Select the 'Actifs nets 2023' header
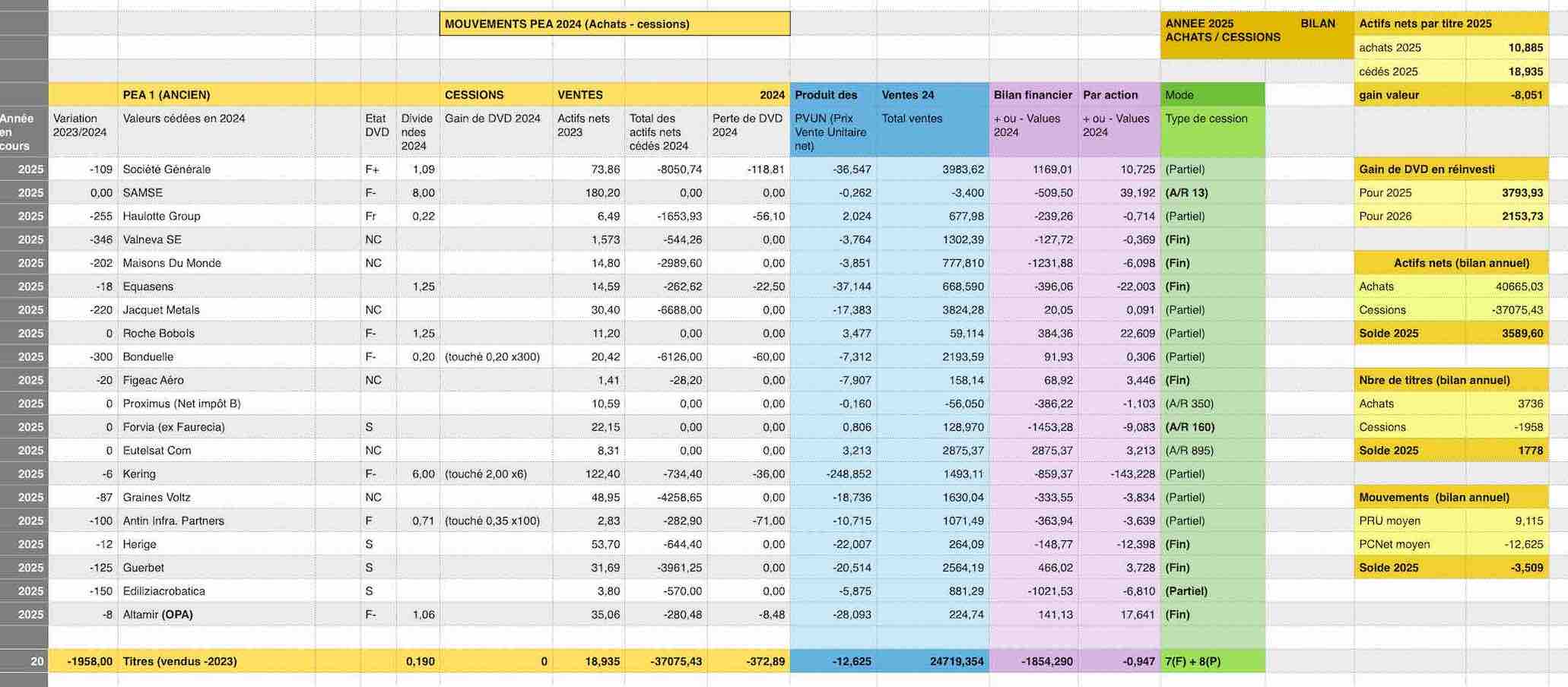Screen dimensions: 1568x687 pyautogui.click(x=589, y=131)
